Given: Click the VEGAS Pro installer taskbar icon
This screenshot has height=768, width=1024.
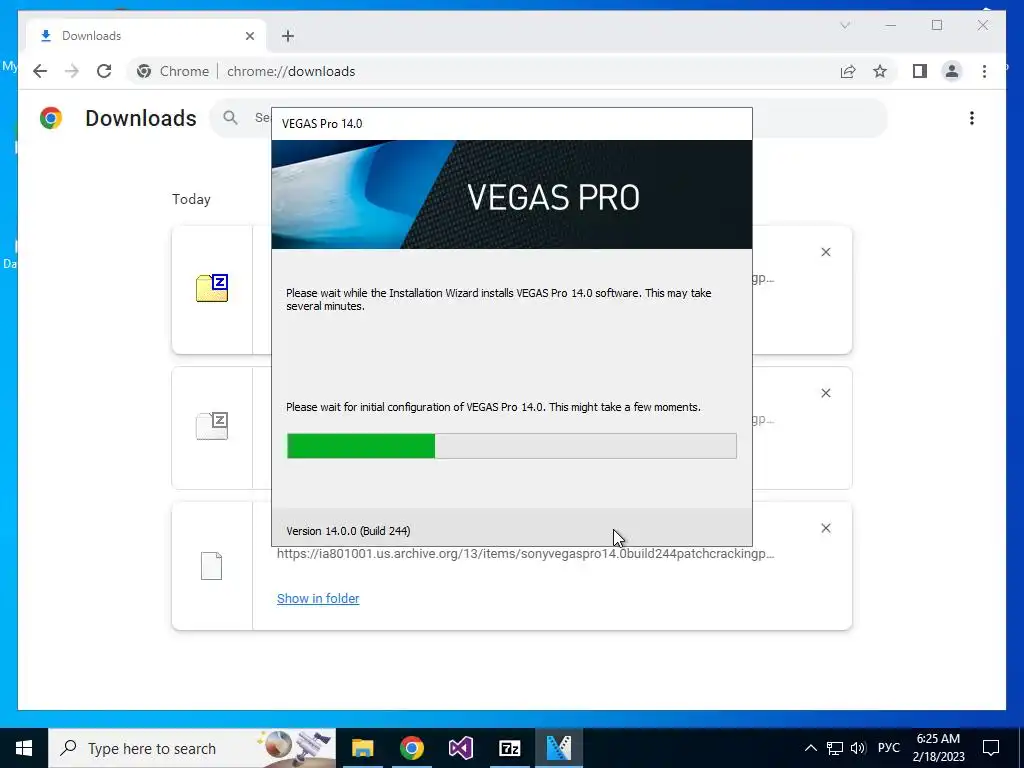Looking at the screenshot, I should click(558, 748).
